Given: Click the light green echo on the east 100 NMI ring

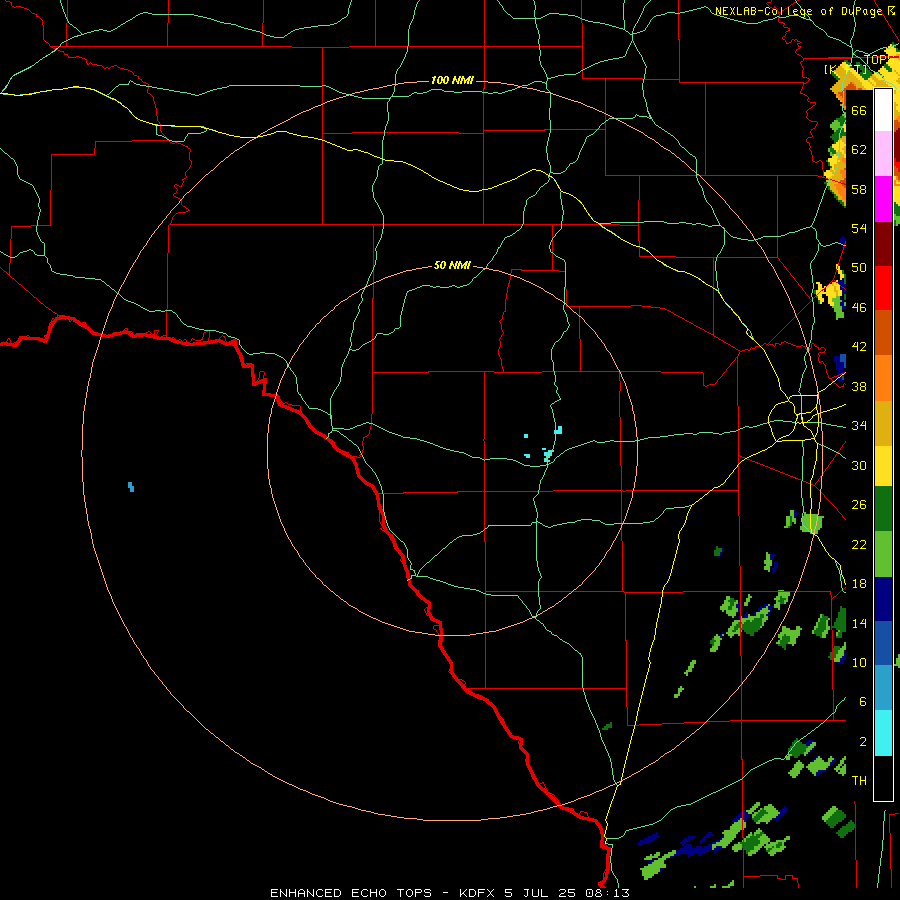Looking at the screenshot, I should 812,523.
